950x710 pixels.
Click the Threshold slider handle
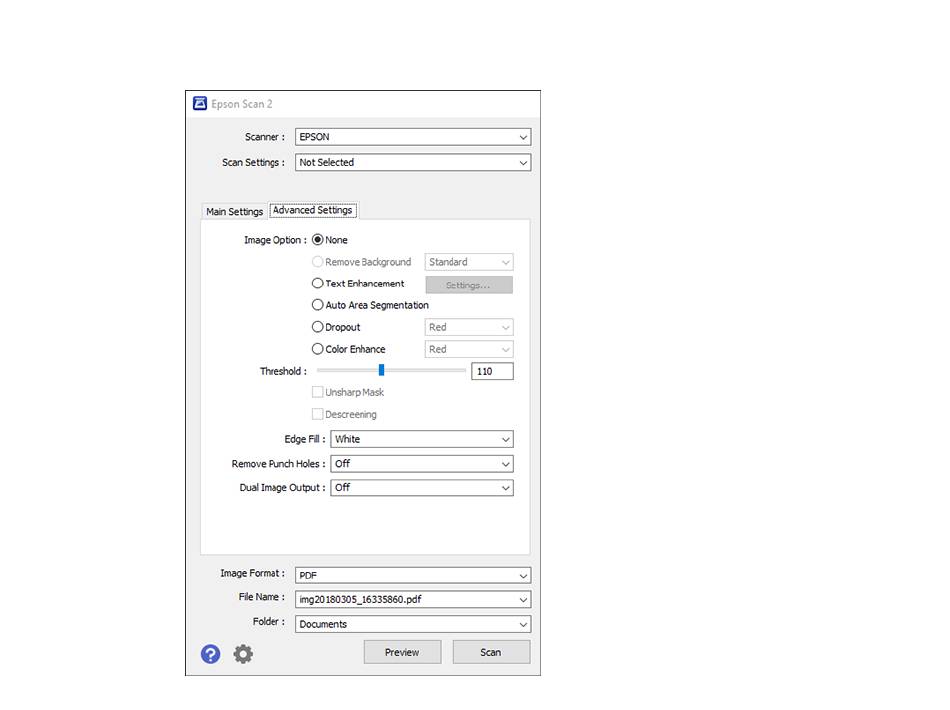coord(381,370)
